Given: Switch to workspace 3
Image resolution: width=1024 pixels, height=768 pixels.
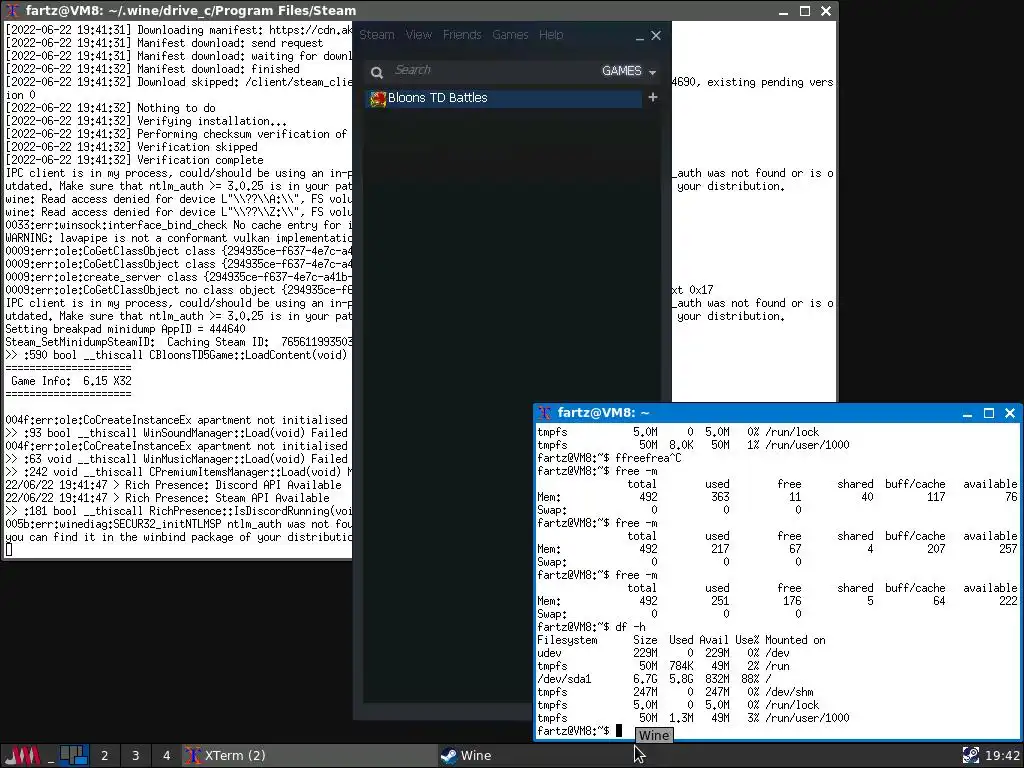Looking at the screenshot, I should (135, 756).
